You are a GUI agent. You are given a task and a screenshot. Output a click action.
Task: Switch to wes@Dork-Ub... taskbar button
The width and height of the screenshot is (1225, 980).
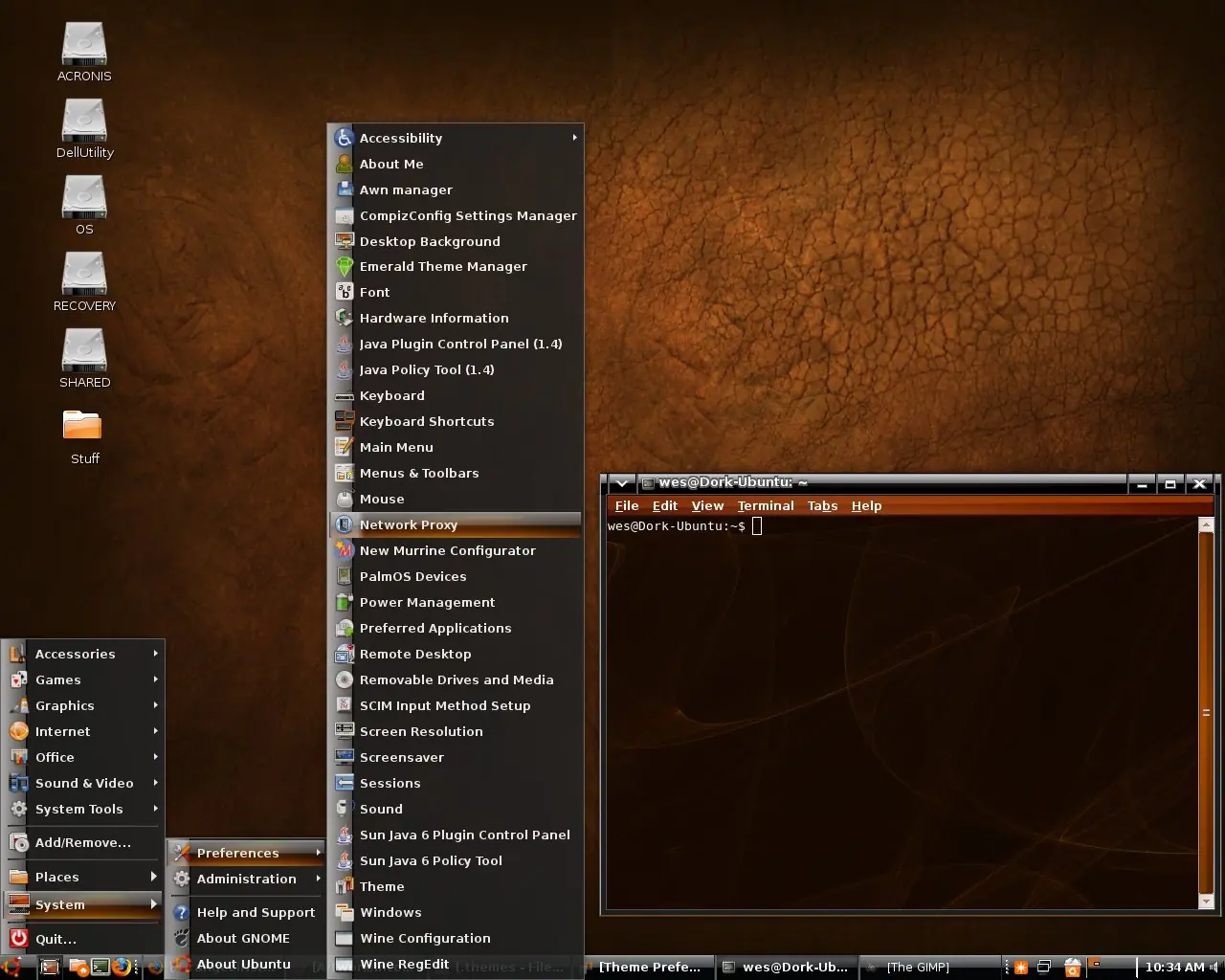point(785,968)
